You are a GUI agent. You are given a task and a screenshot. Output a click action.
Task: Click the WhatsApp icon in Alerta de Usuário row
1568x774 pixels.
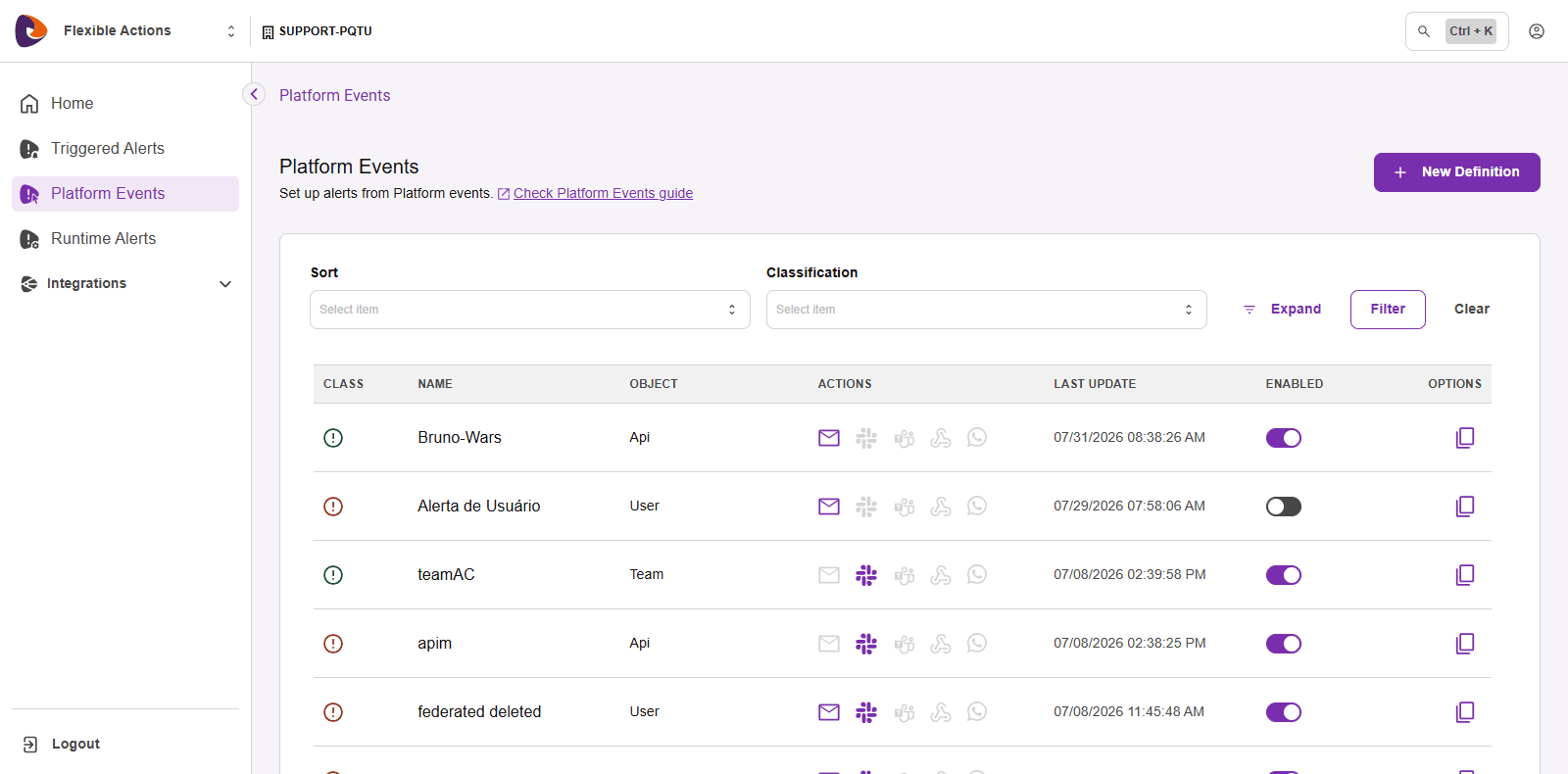pyautogui.click(x=977, y=507)
